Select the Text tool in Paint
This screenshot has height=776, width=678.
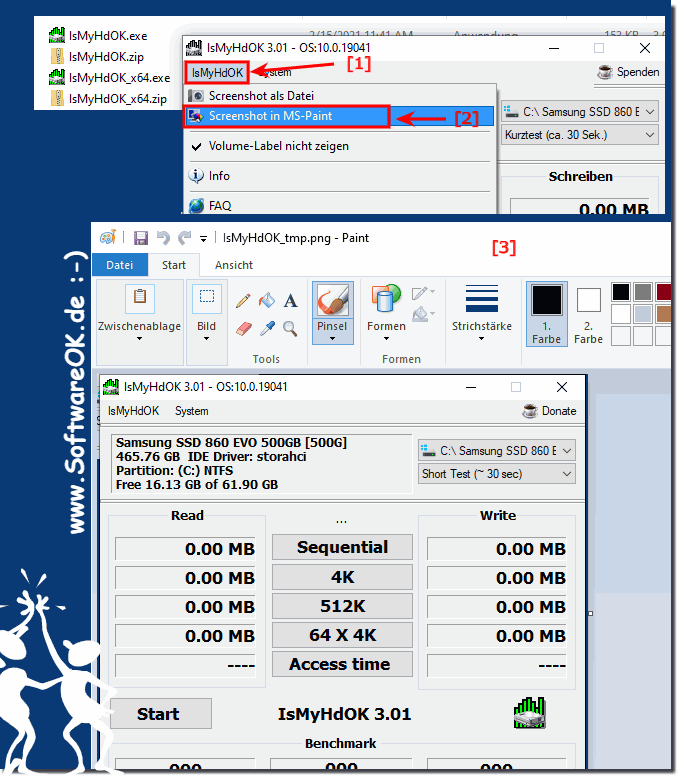[x=291, y=300]
